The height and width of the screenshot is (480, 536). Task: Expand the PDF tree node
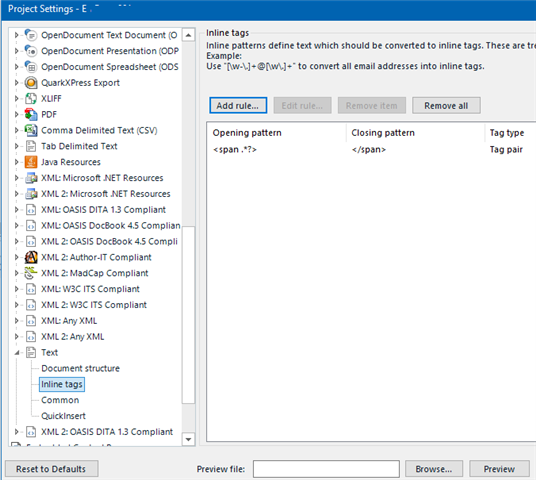click(x=16, y=114)
